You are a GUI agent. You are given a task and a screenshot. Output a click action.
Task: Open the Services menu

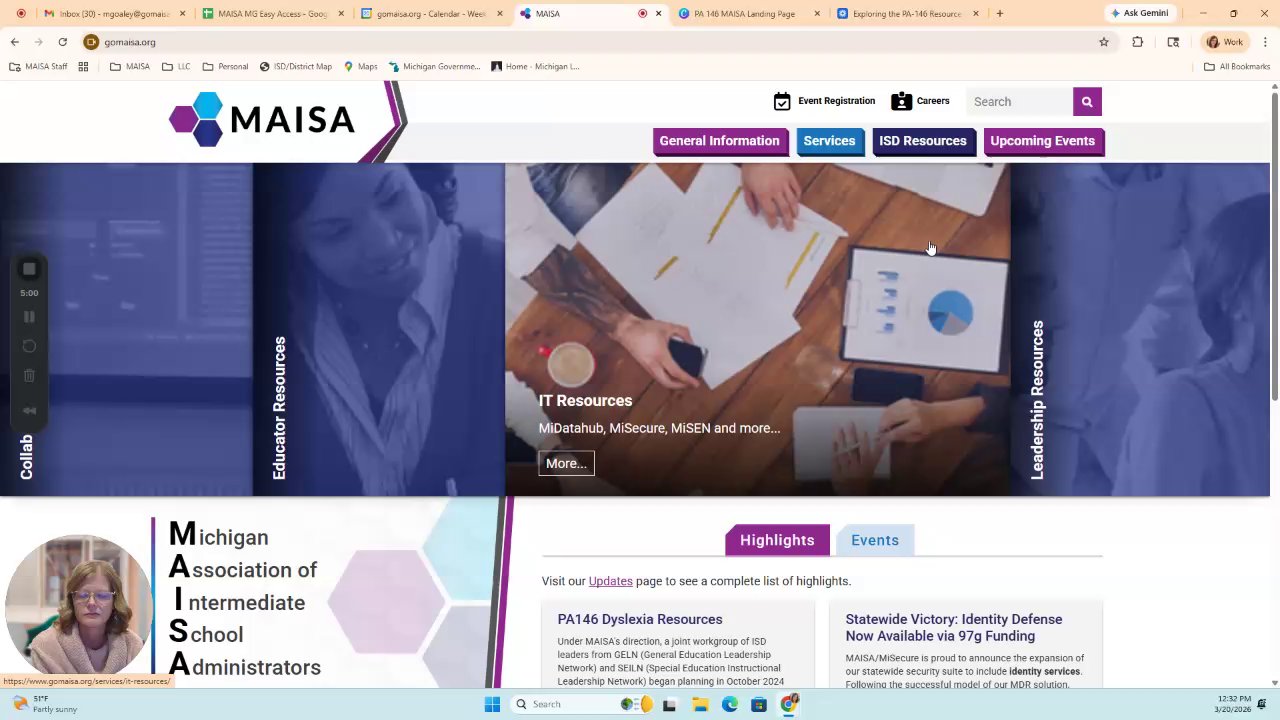(x=829, y=141)
